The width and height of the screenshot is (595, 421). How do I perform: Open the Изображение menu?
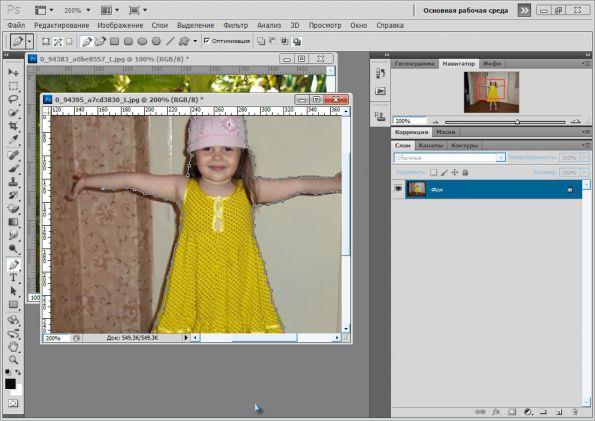120,25
